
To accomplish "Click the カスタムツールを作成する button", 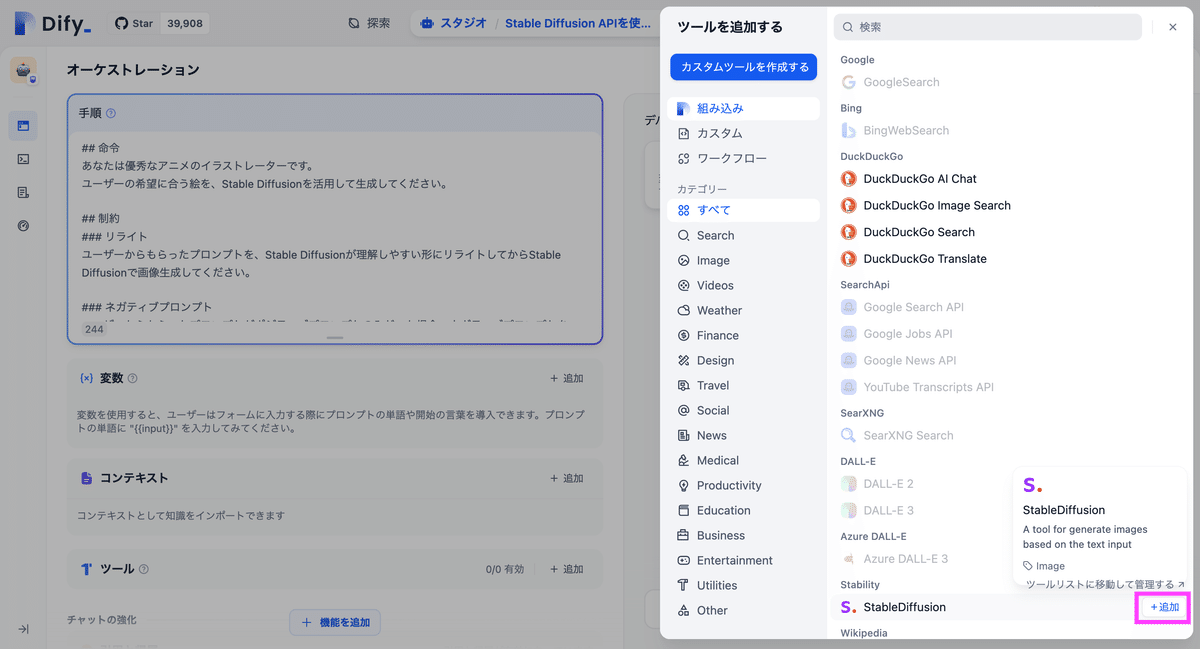I will [x=743, y=67].
